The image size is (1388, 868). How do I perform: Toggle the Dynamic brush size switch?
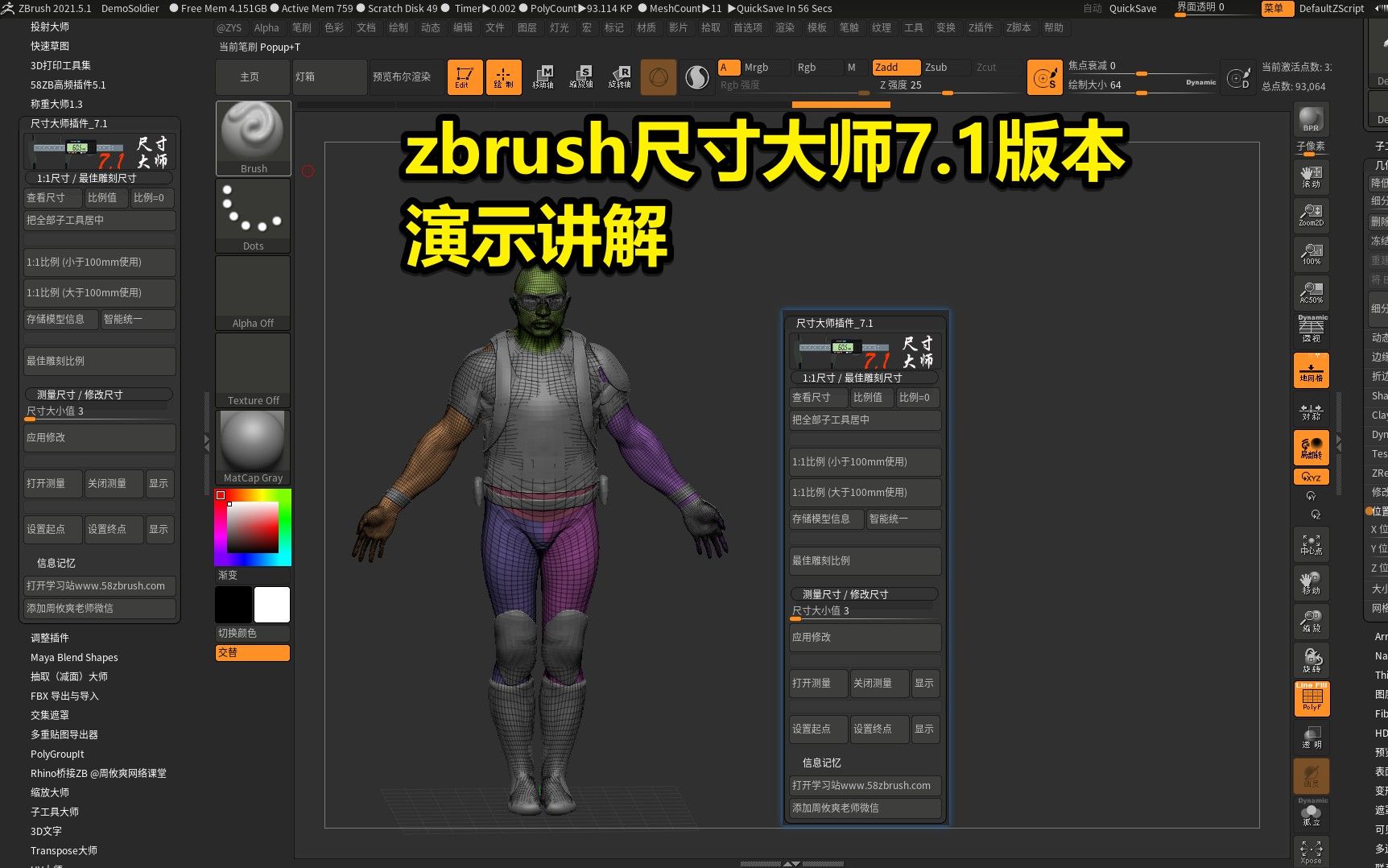click(x=1200, y=82)
